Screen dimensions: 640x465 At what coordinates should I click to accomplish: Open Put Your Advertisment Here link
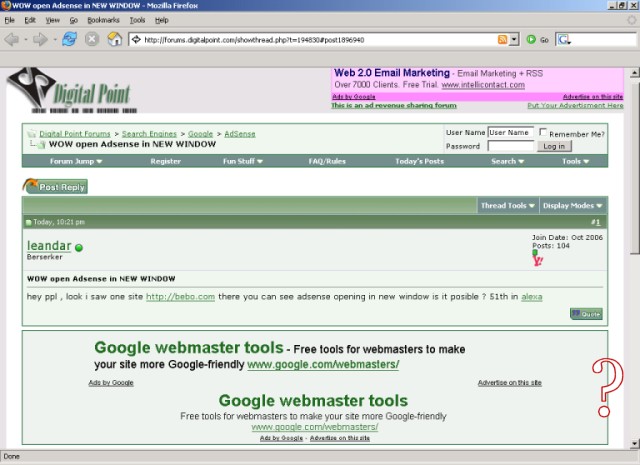(x=575, y=105)
